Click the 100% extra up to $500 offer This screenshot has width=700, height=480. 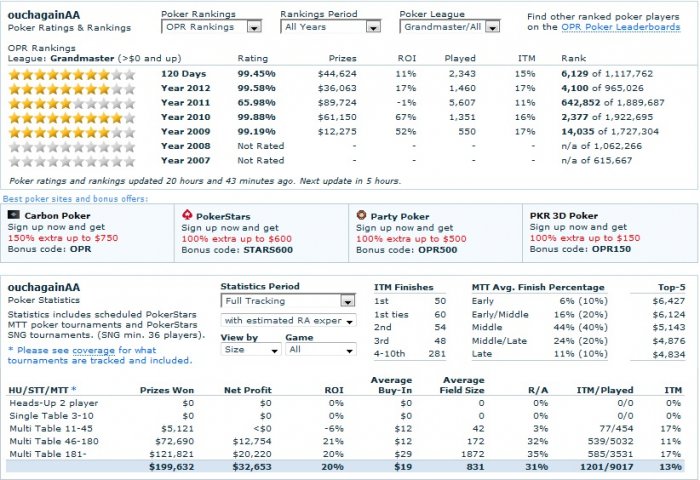pyautogui.click(x=411, y=239)
